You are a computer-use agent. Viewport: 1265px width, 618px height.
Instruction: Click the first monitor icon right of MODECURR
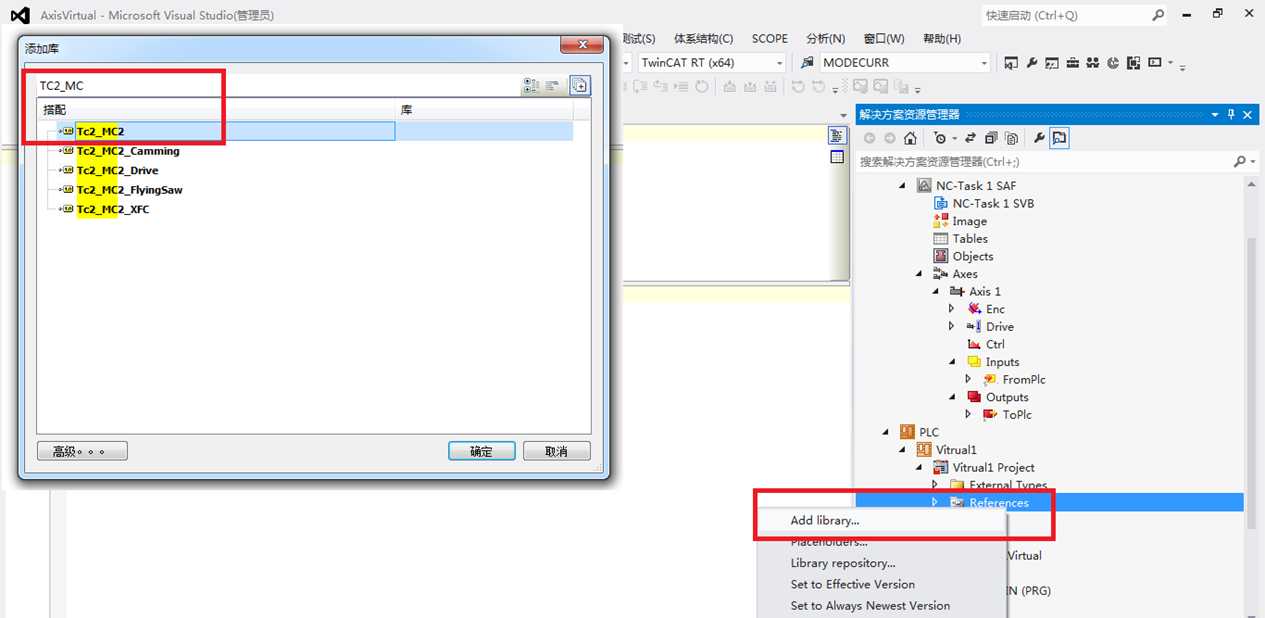pos(1011,63)
